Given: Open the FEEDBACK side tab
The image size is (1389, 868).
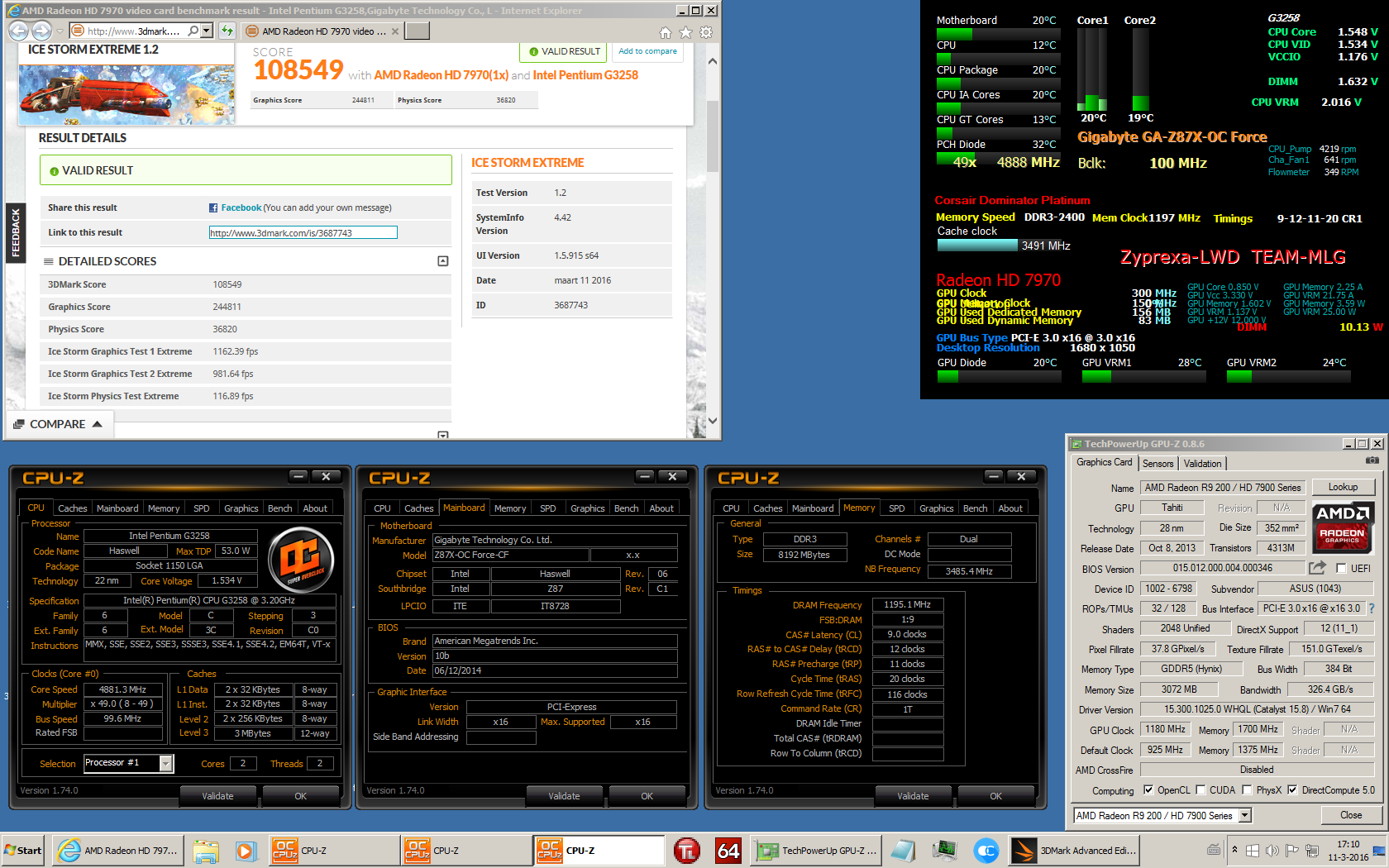Looking at the screenshot, I should 15,232.
